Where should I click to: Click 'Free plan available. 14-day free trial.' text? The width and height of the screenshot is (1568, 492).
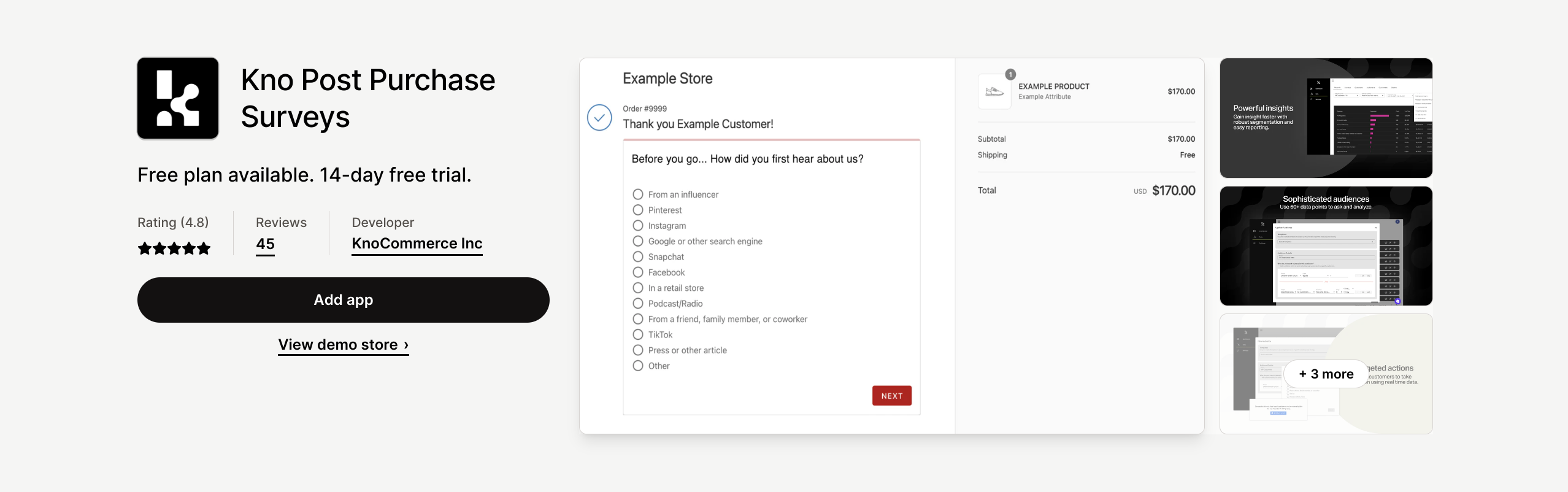(304, 175)
